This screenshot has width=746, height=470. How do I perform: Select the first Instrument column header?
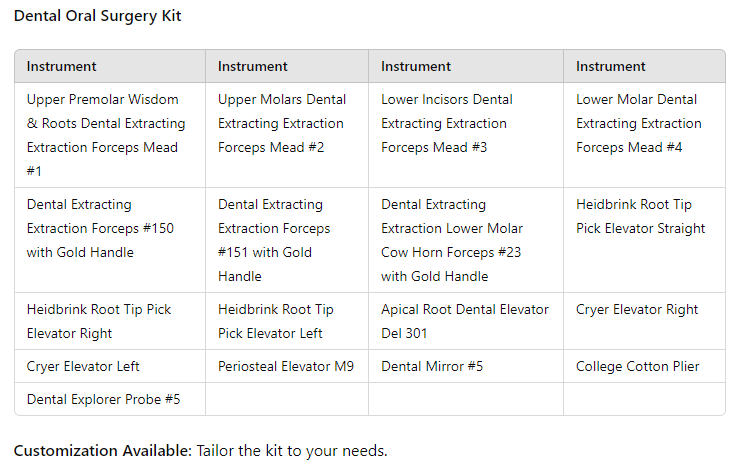pos(110,66)
